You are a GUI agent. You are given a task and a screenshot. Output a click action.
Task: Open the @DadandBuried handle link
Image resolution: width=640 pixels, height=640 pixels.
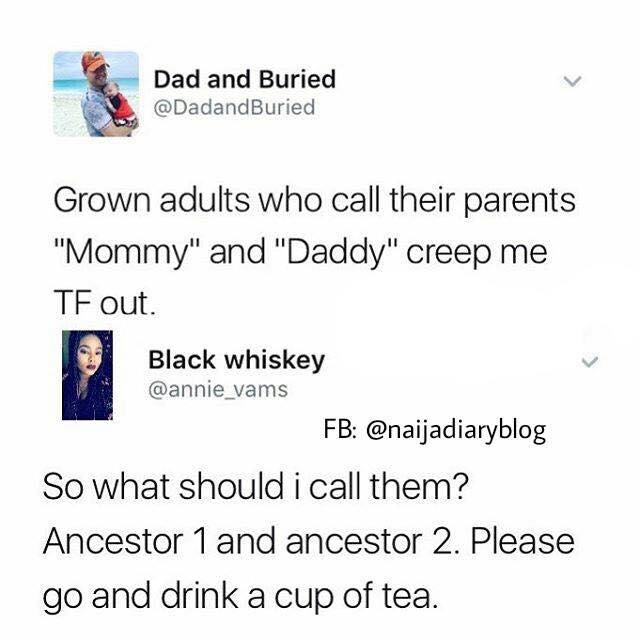coord(234,107)
